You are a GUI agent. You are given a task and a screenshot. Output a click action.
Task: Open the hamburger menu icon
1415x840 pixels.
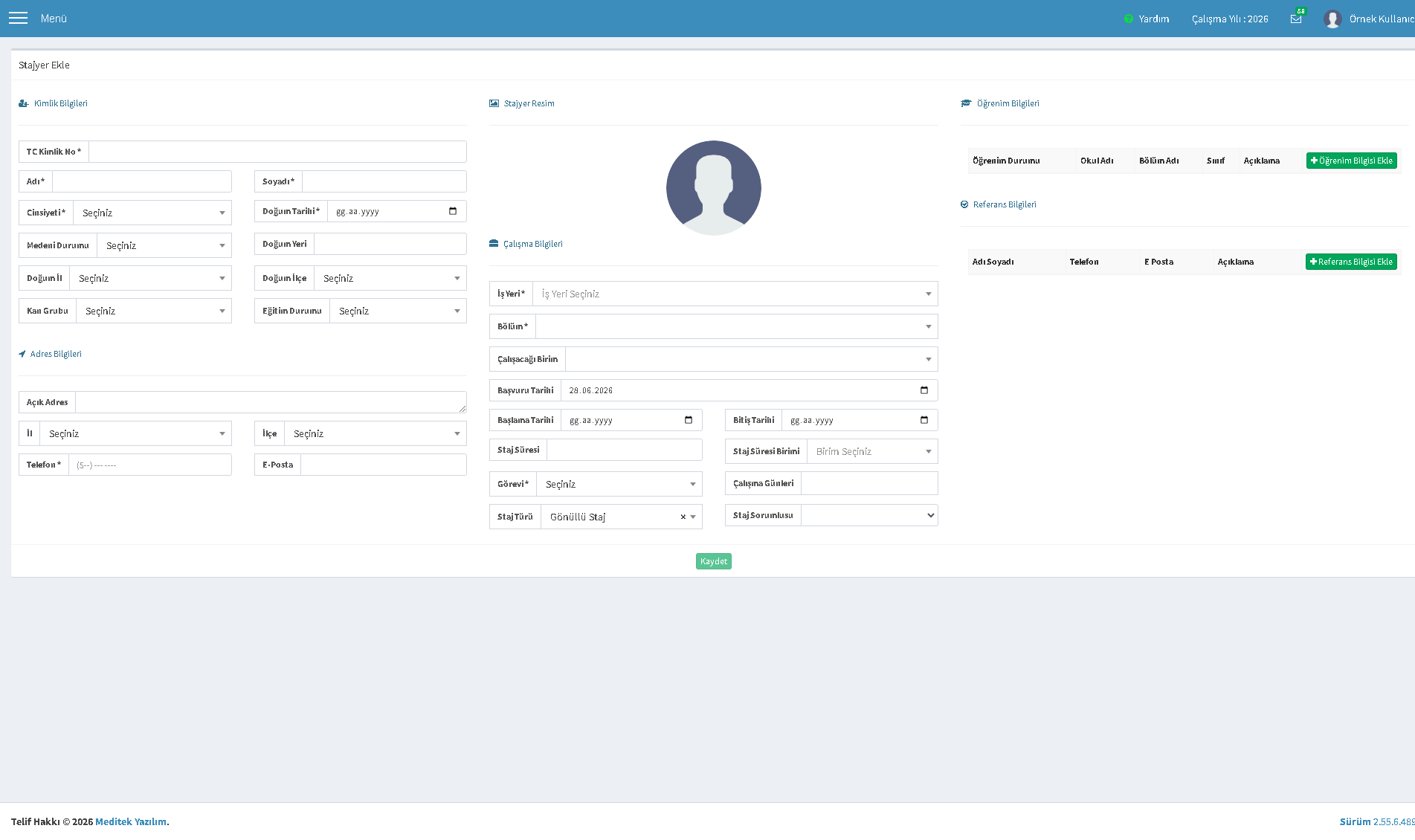[x=18, y=18]
